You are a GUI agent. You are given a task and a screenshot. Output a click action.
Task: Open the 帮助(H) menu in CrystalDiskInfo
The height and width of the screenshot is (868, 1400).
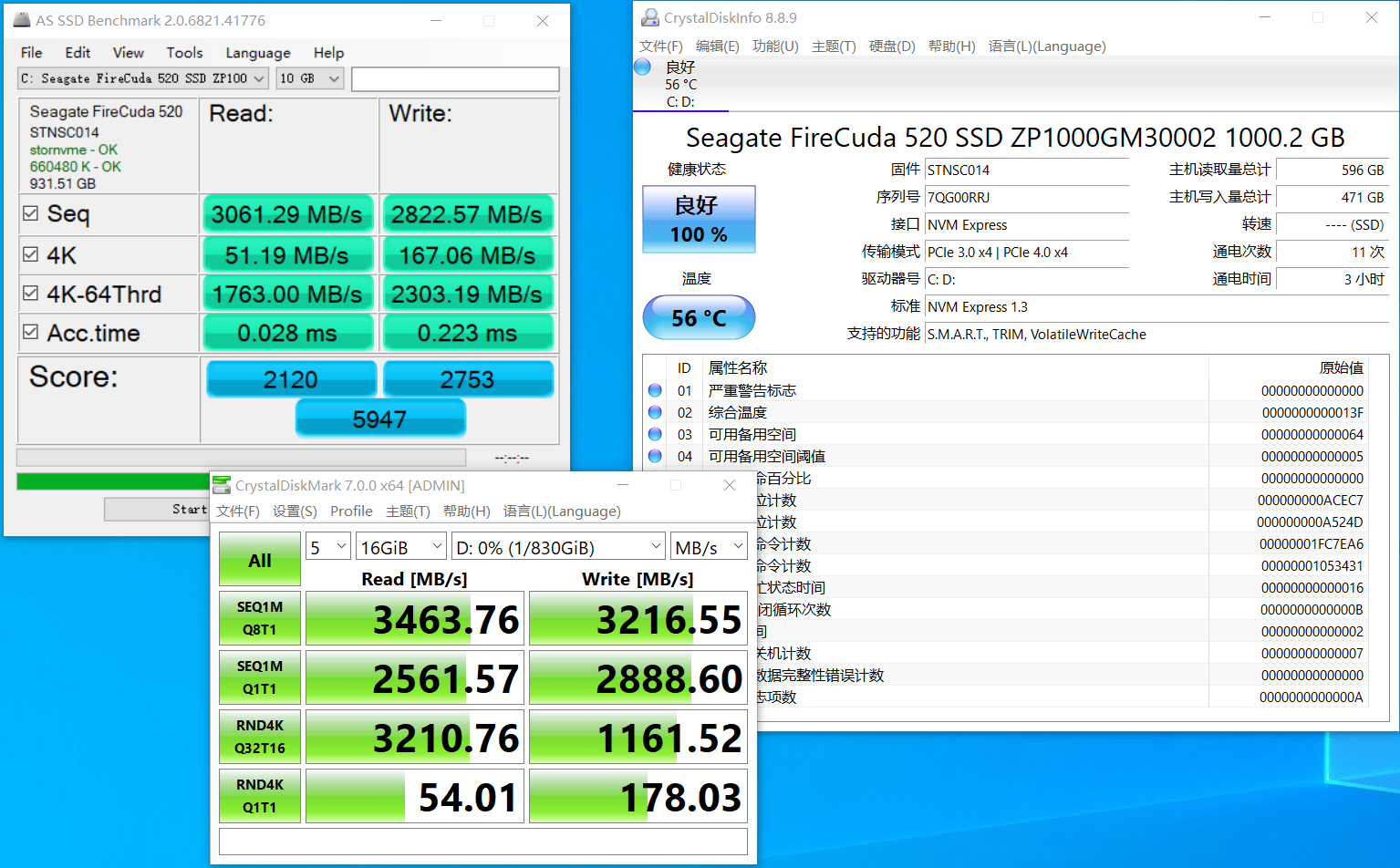coord(951,46)
